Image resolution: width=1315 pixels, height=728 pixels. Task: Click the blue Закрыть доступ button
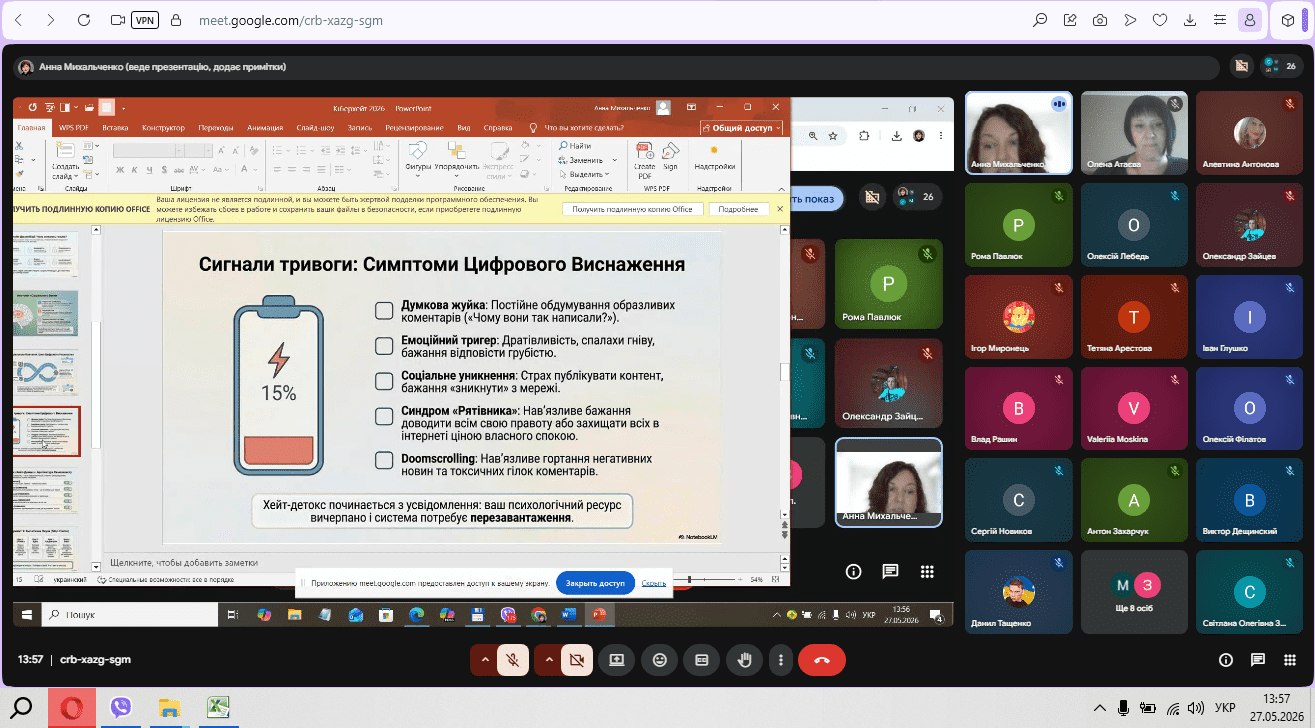pos(595,583)
